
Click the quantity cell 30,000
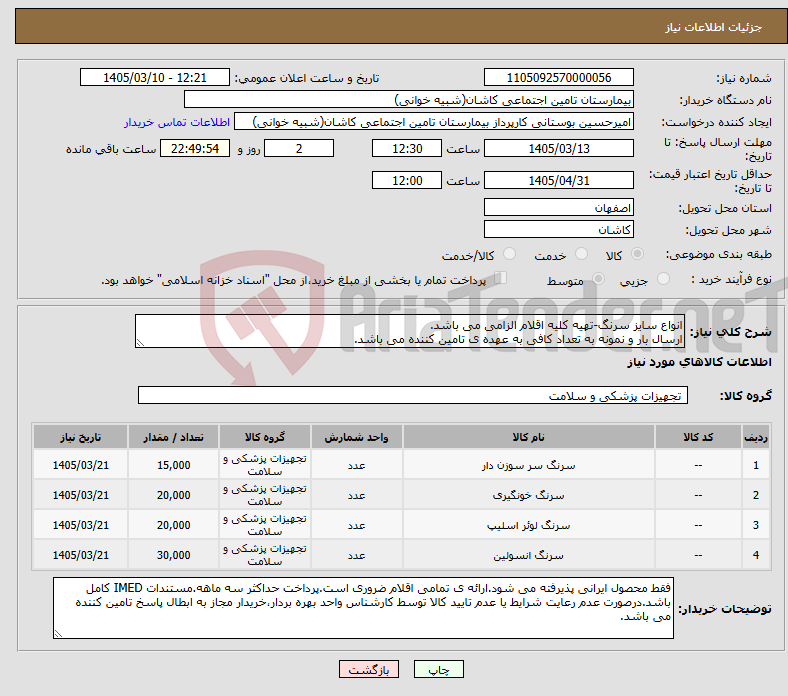[173, 555]
